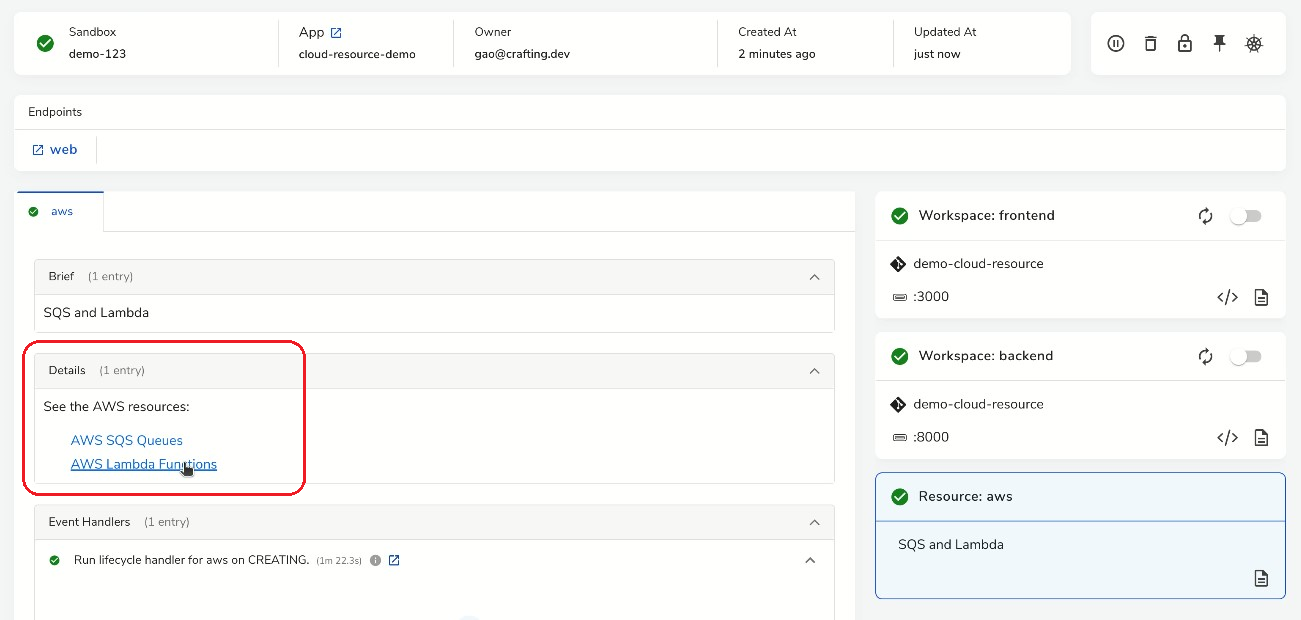Click info icon on lifecycle handler row

[376, 560]
